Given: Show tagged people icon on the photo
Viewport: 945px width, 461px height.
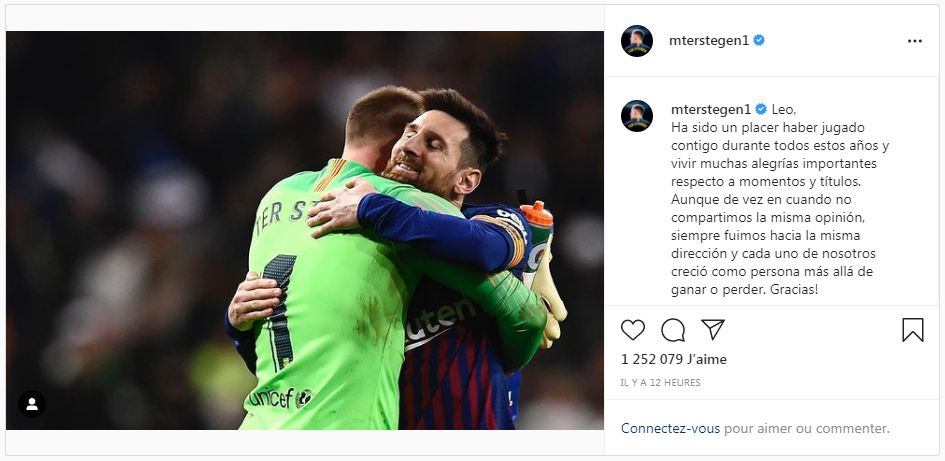Looking at the screenshot, I should point(32,404).
